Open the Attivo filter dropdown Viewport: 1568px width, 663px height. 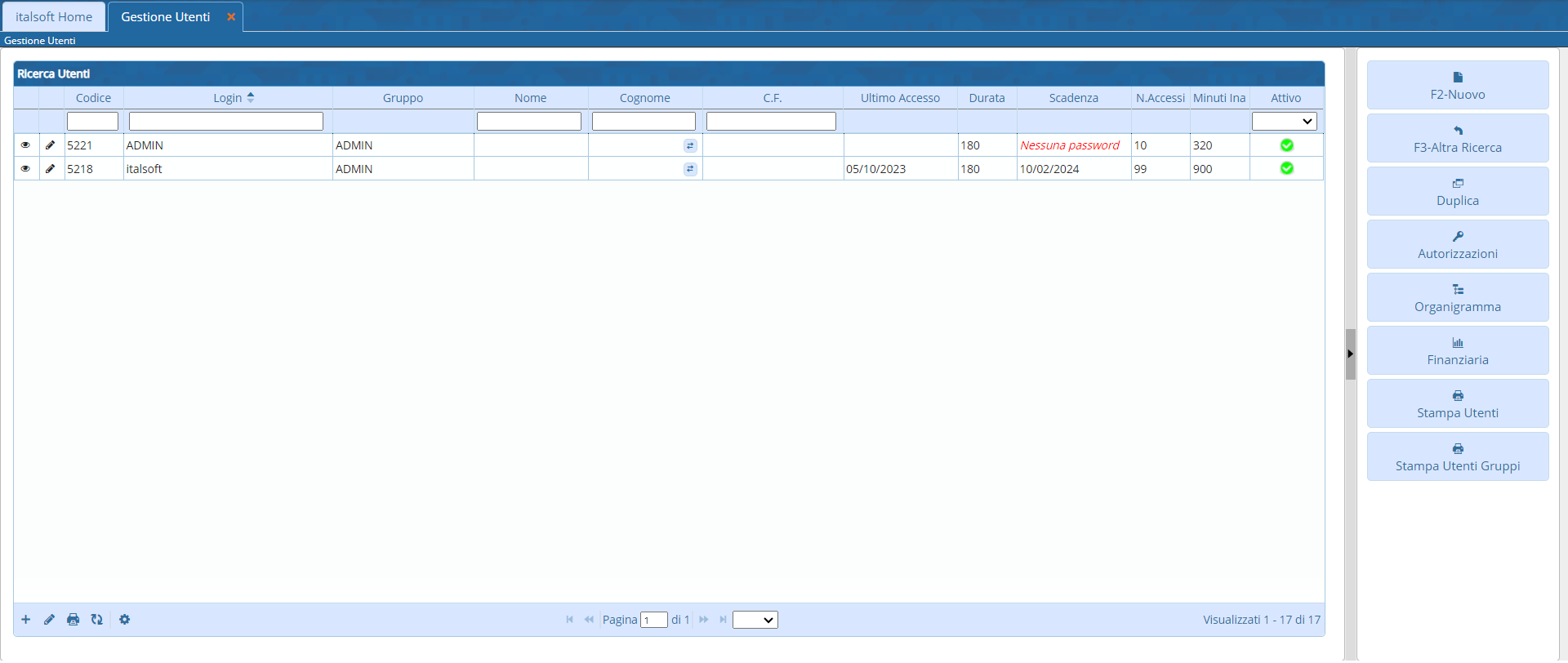[x=1284, y=122]
